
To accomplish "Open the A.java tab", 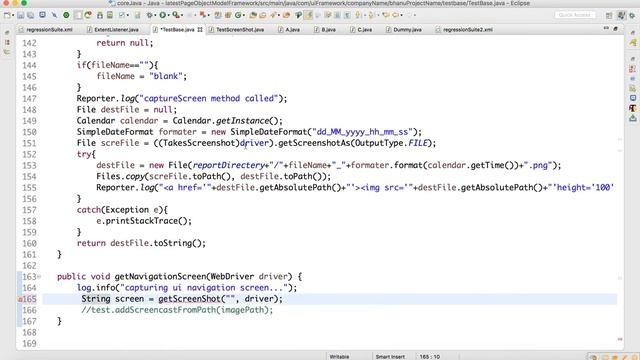I will [289, 30].
